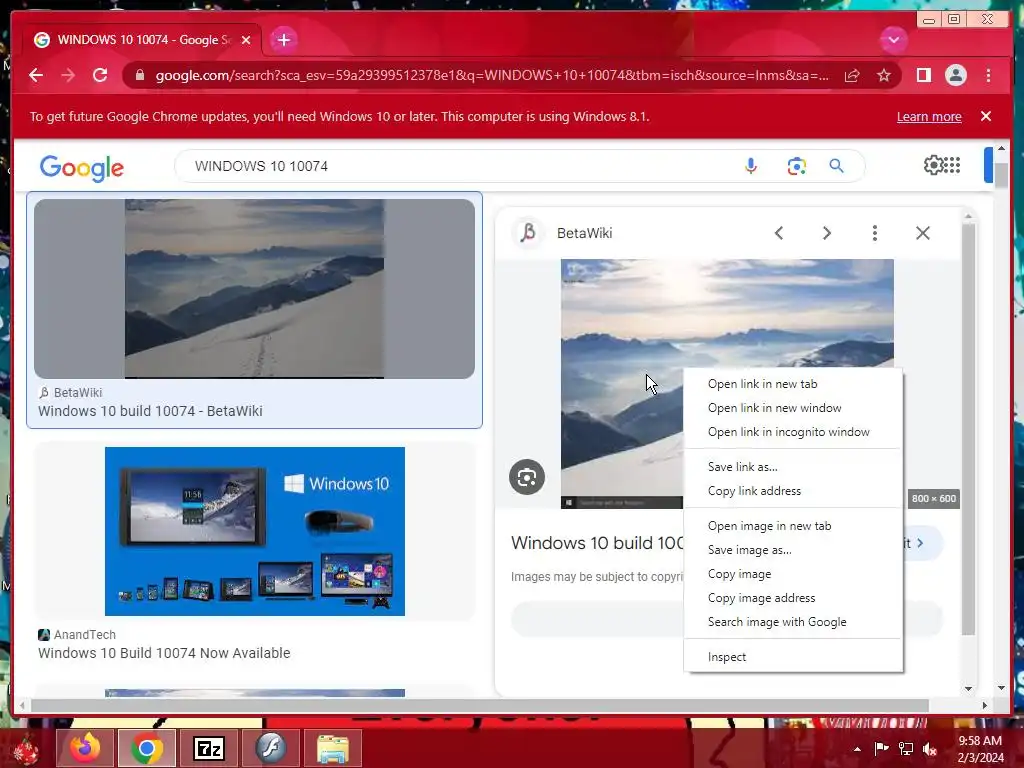The width and height of the screenshot is (1024, 768).
Task: Launch 7-Zip from the taskbar
Action: tap(209, 748)
